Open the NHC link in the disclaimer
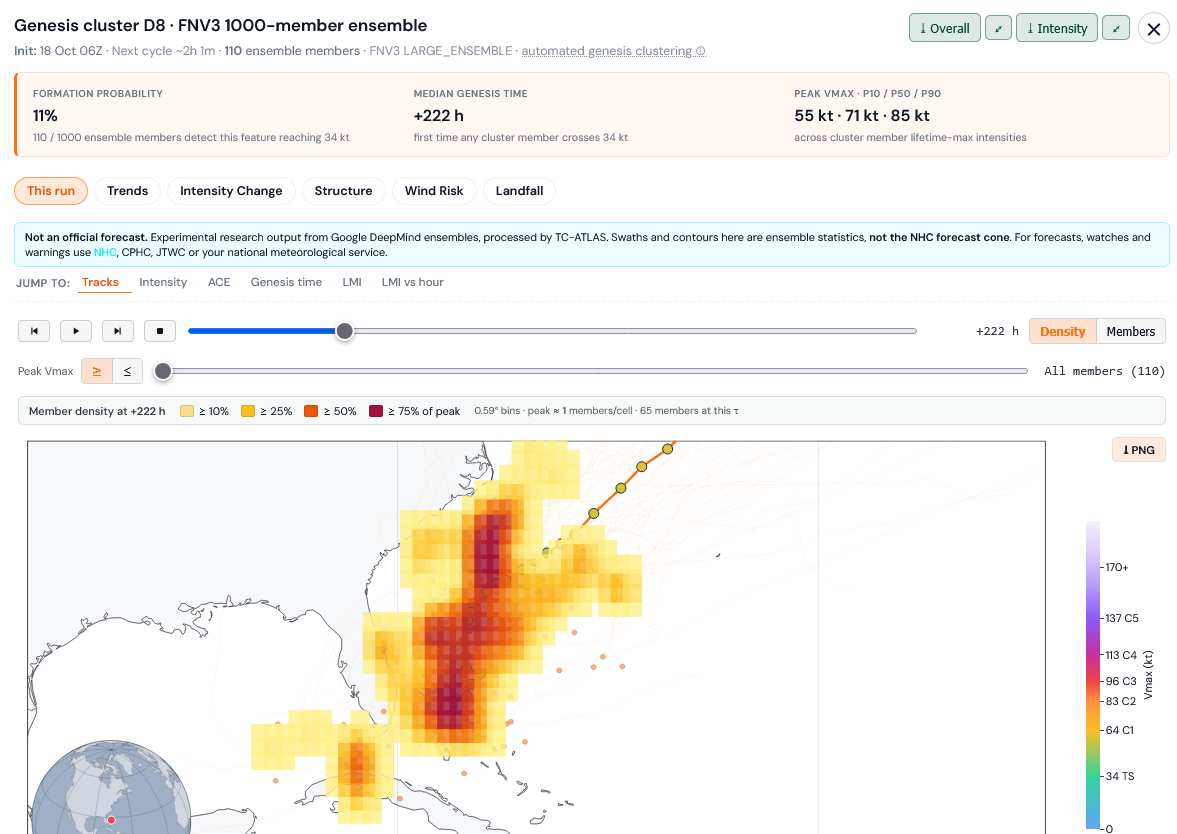The image size is (1177, 834). [x=105, y=252]
